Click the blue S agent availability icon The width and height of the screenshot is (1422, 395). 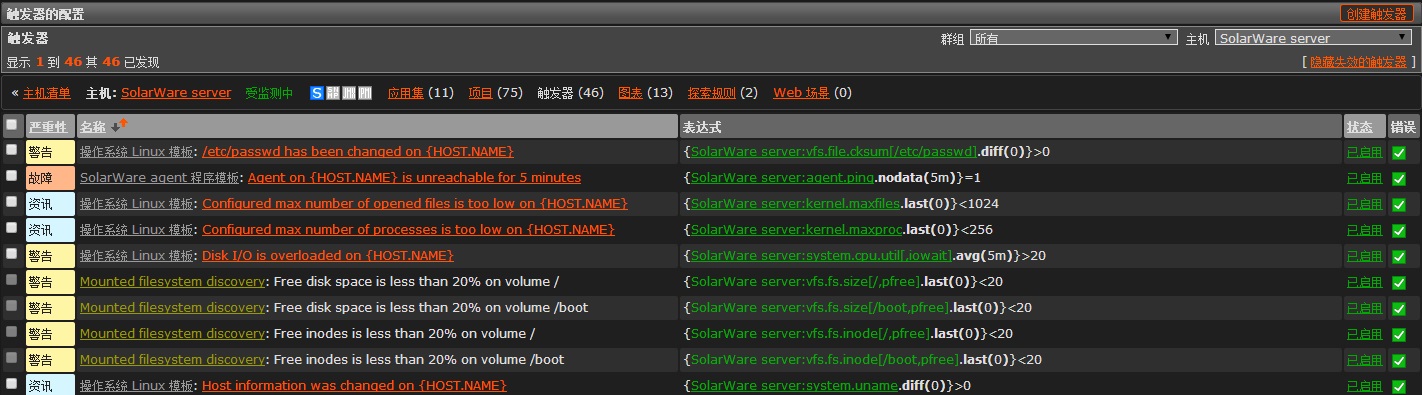coord(317,93)
